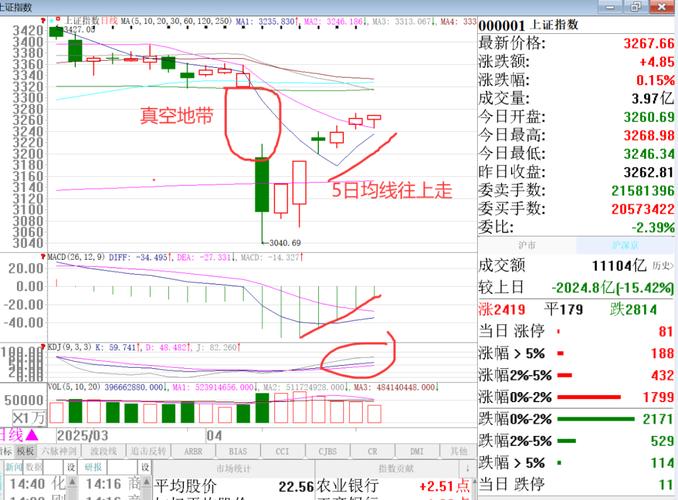
Task: Click the 当日涨停 count 81
Action: point(665,331)
